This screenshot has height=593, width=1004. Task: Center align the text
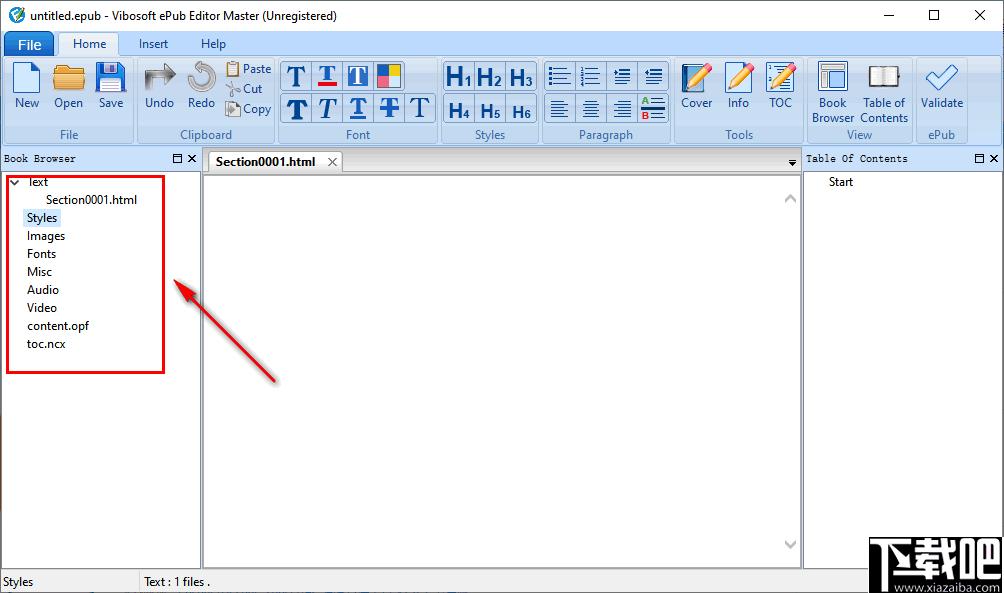pos(590,108)
